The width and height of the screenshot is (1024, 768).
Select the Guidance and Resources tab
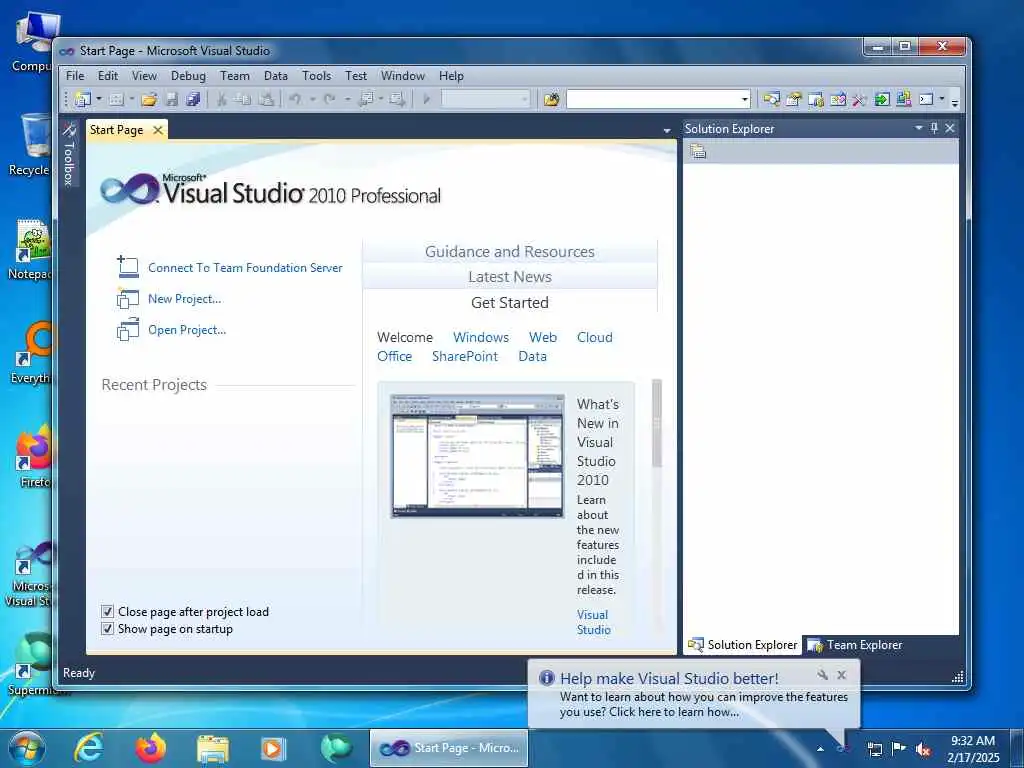click(x=509, y=251)
